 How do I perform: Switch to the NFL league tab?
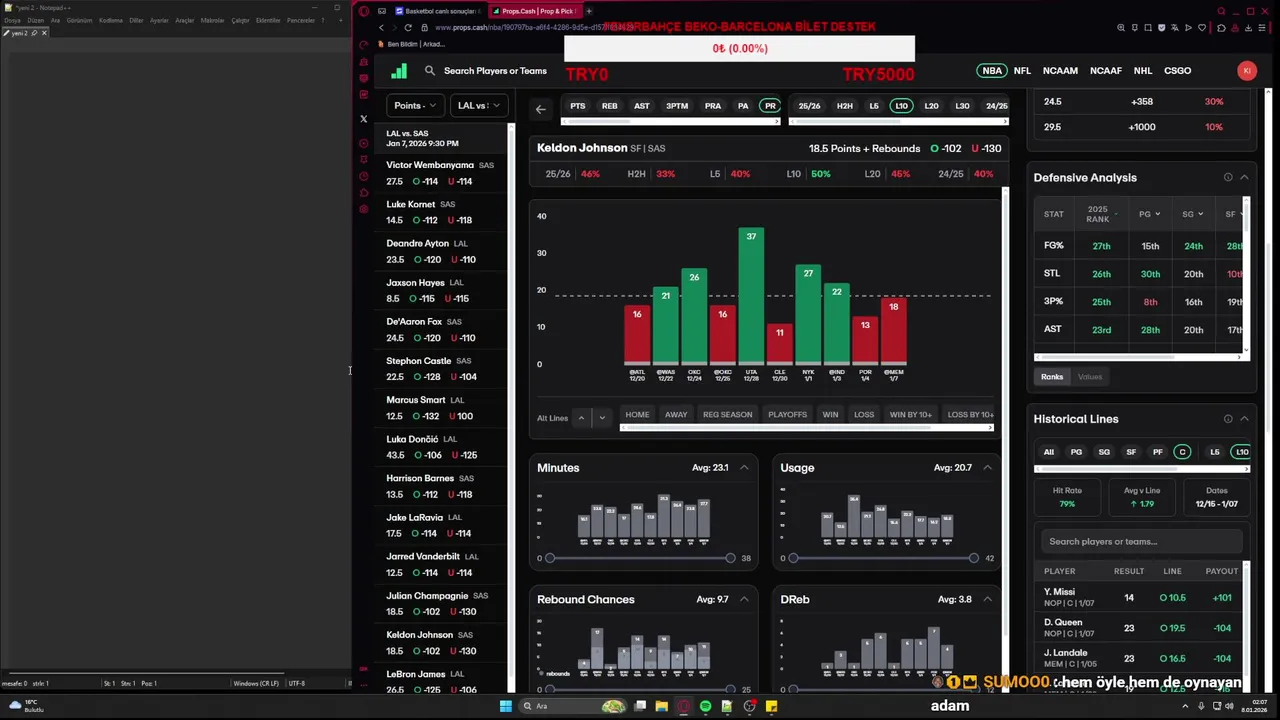pyautogui.click(x=1022, y=71)
